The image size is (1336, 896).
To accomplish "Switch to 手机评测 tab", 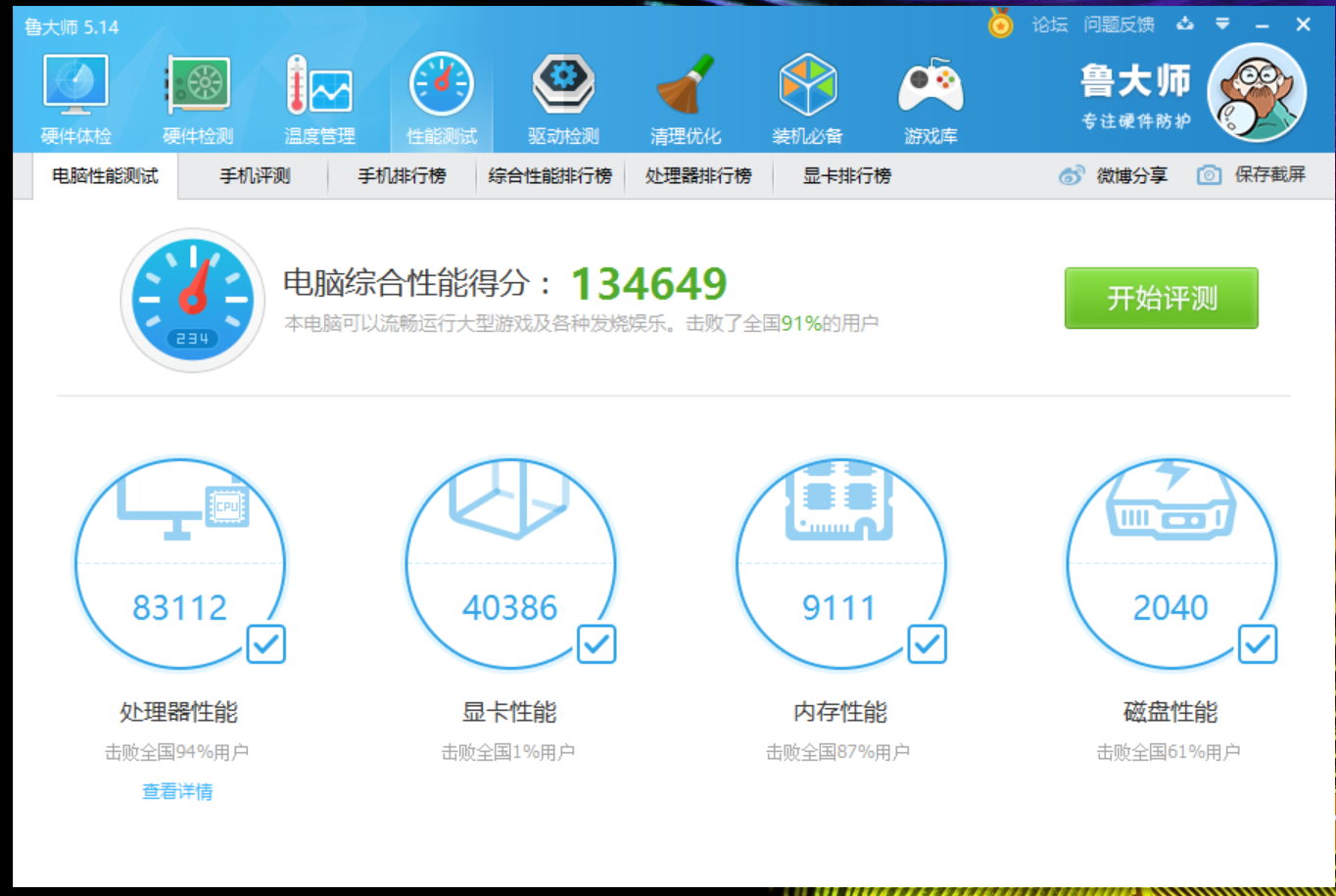I will coord(255,176).
